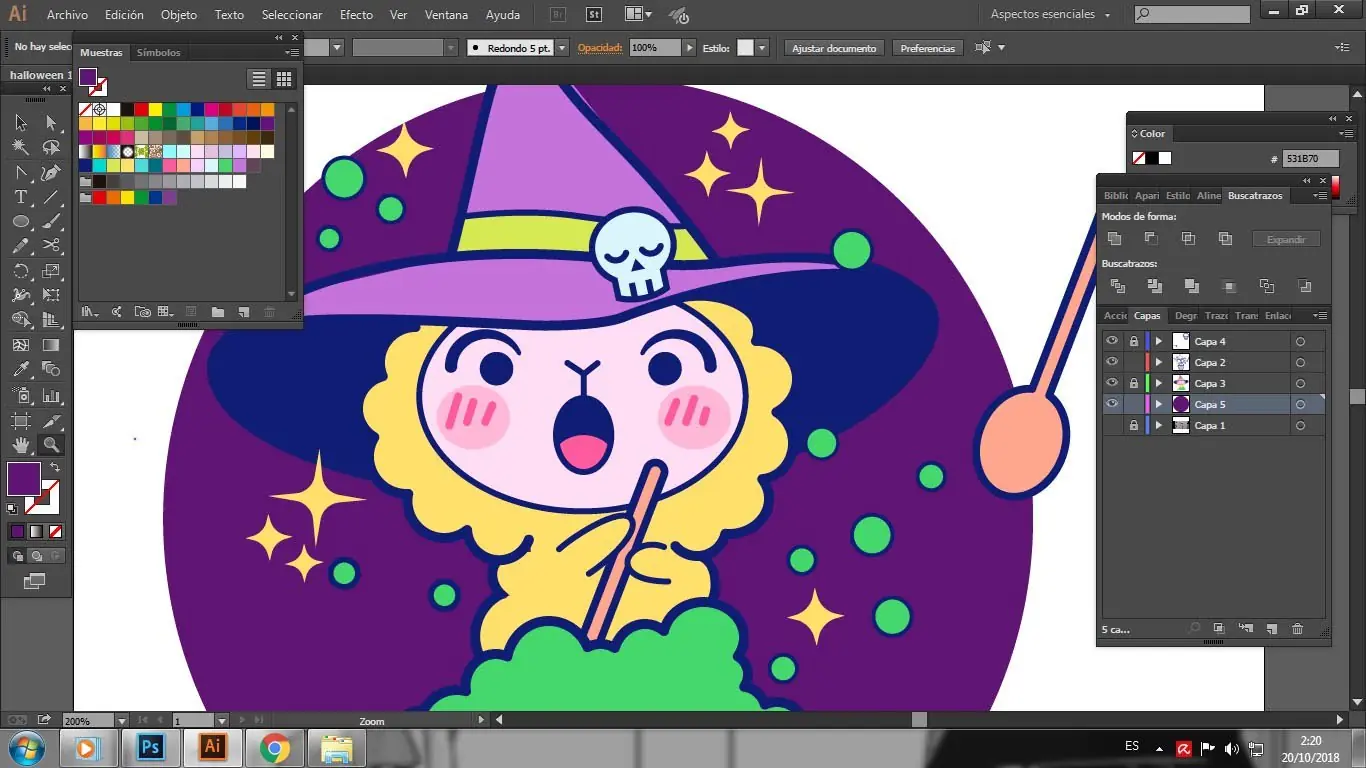The height and width of the screenshot is (768, 1366).
Task: Expand the Capa 4 layer contents
Action: tap(1159, 341)
